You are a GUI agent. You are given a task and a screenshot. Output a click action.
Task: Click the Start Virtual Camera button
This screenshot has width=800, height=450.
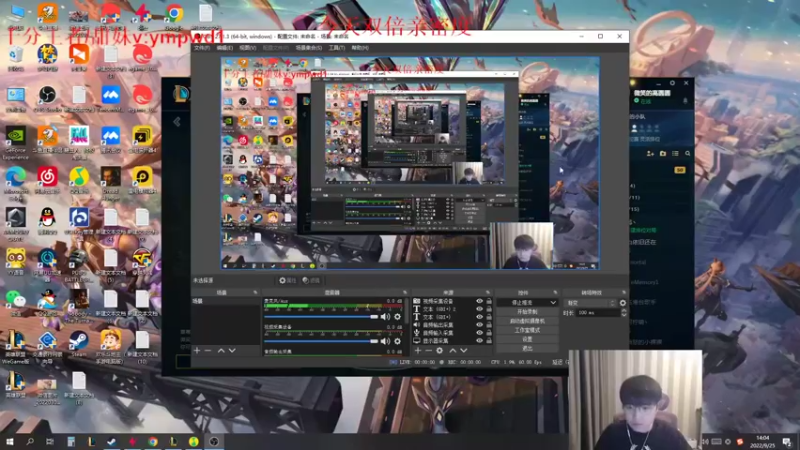point(527,321)
